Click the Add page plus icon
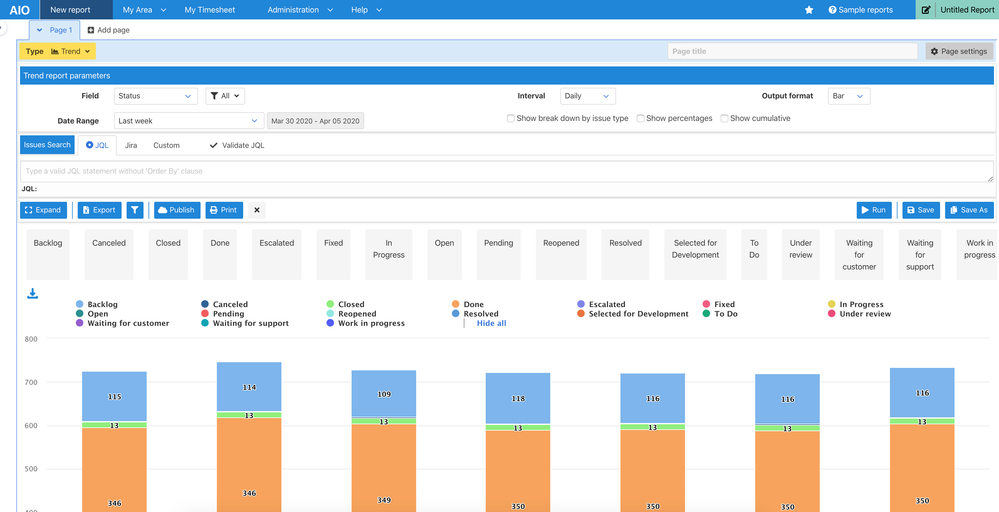Viewport: 999px width, 512px height. click(91, 30)
